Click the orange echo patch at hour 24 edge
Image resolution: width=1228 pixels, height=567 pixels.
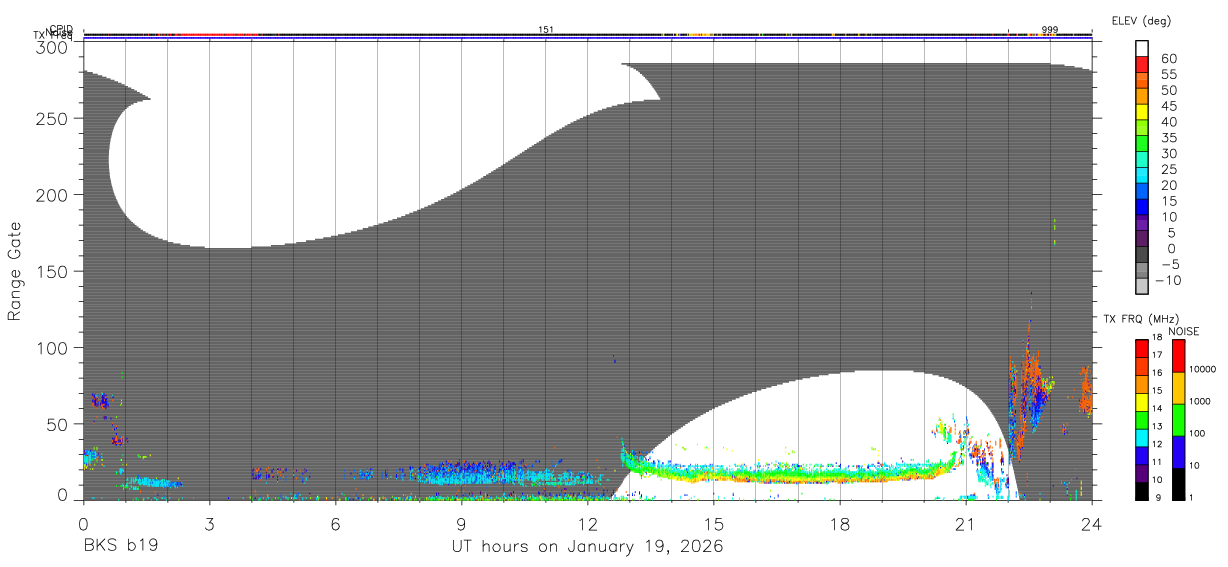pos(1086,390)
